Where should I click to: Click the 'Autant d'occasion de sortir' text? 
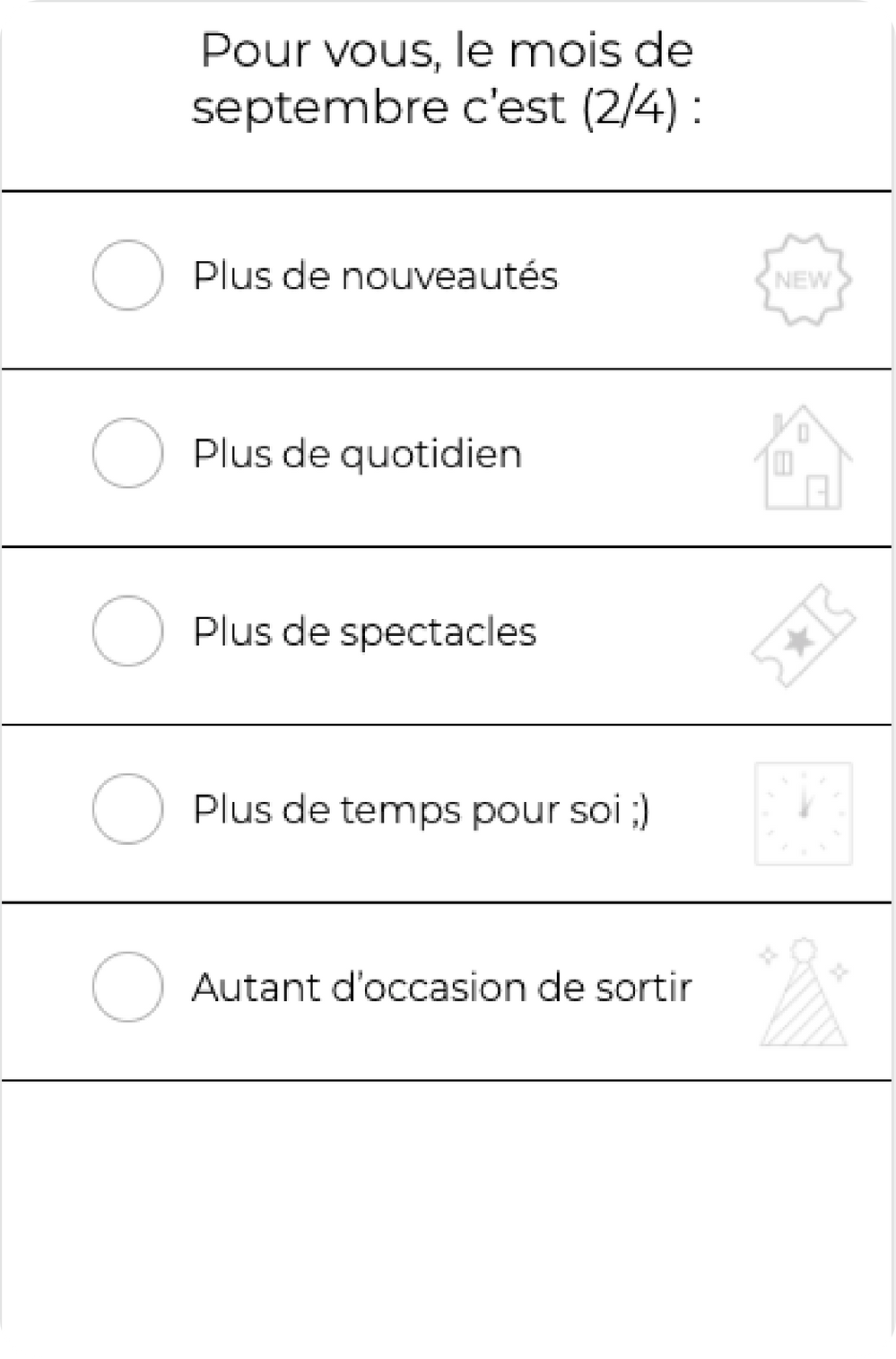pos(441,988)
